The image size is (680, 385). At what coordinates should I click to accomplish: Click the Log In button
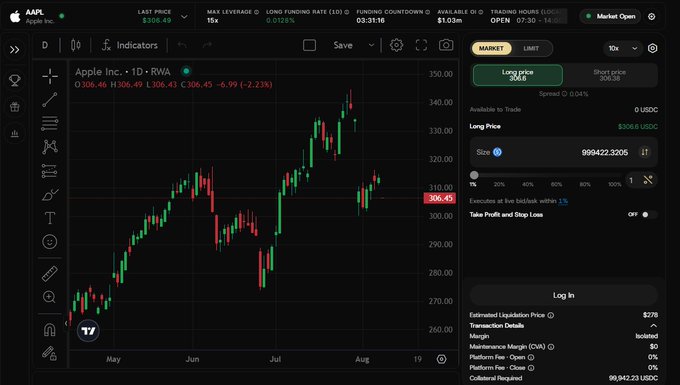[563, 295]
